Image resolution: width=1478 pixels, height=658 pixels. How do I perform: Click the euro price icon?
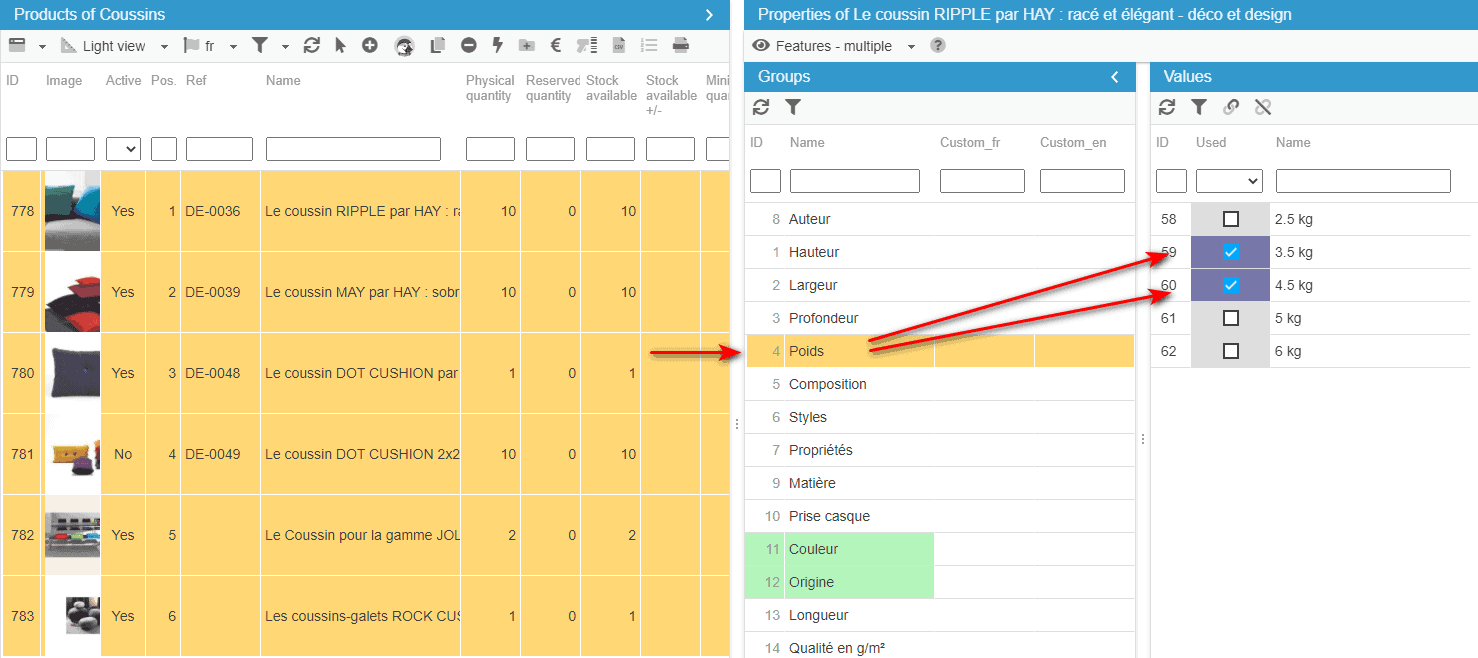(x=556, y=46)
